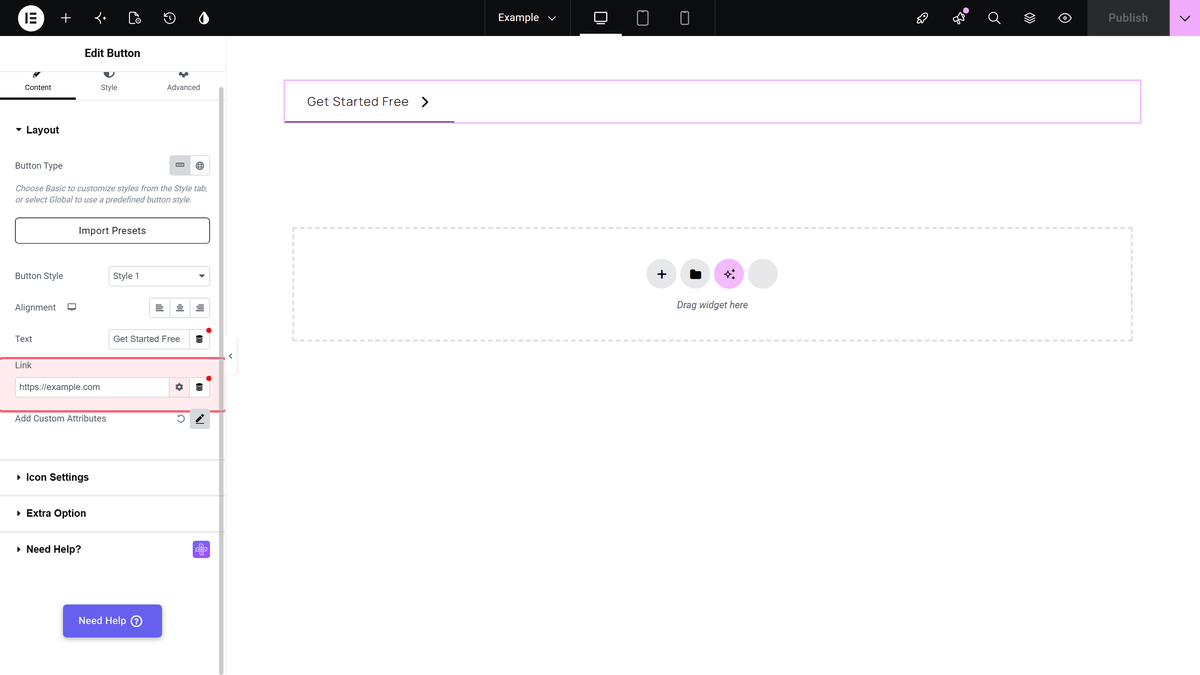1200x675 pixels.
Task: Click the rocket launch icon
Action: pyautogui.click(x=923, y=18)
